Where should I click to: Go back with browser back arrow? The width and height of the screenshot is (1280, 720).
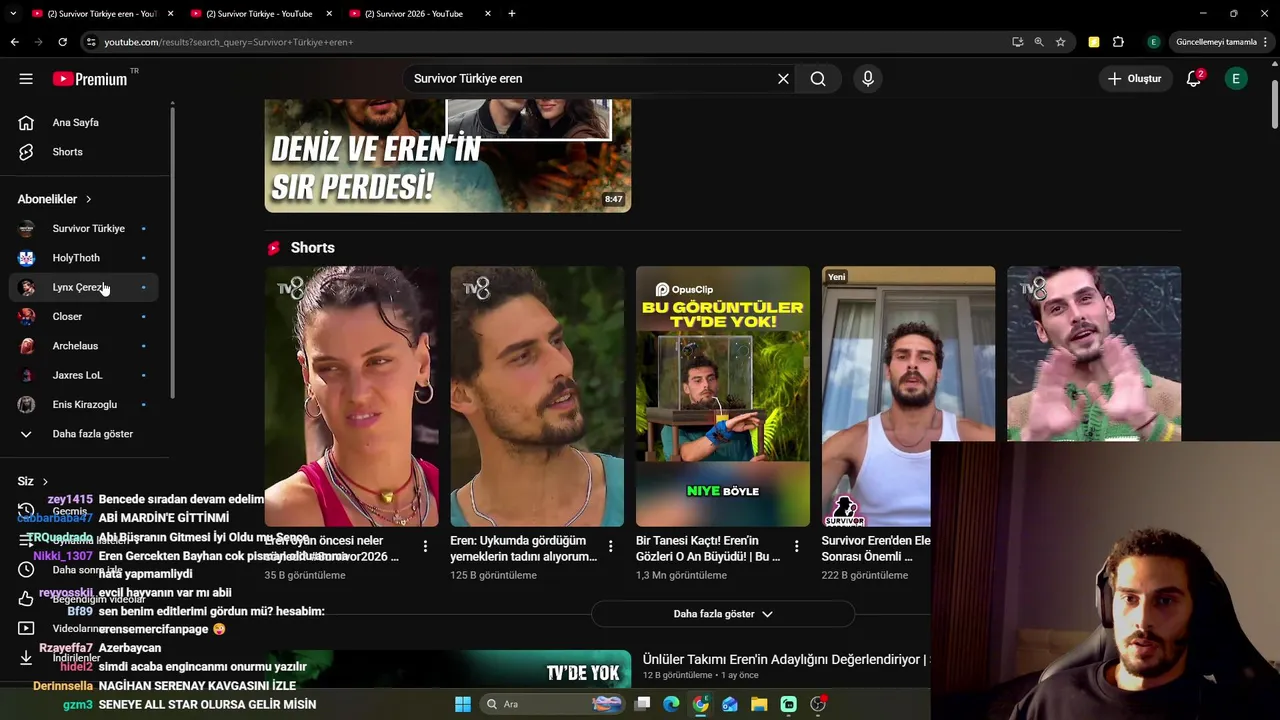(x=14, y=42)
